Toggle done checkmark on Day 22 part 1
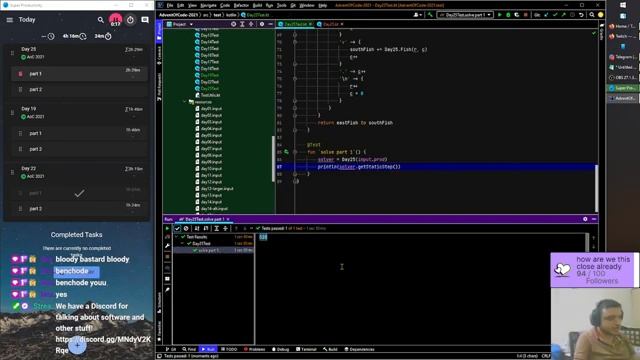This screenshot has height=360, width=640. (80, 193)
